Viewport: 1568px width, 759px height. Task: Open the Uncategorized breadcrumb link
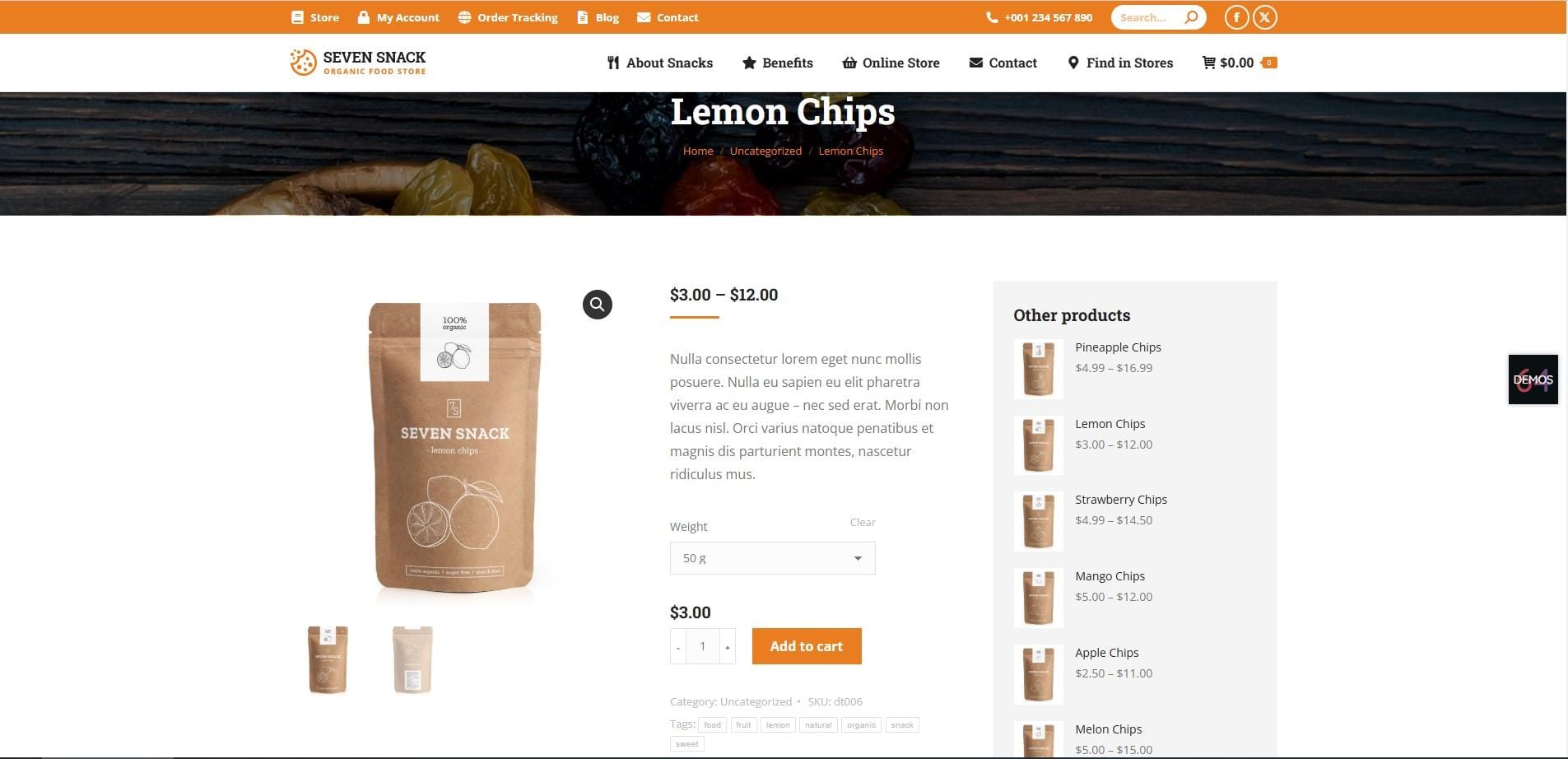click(765, 151)
